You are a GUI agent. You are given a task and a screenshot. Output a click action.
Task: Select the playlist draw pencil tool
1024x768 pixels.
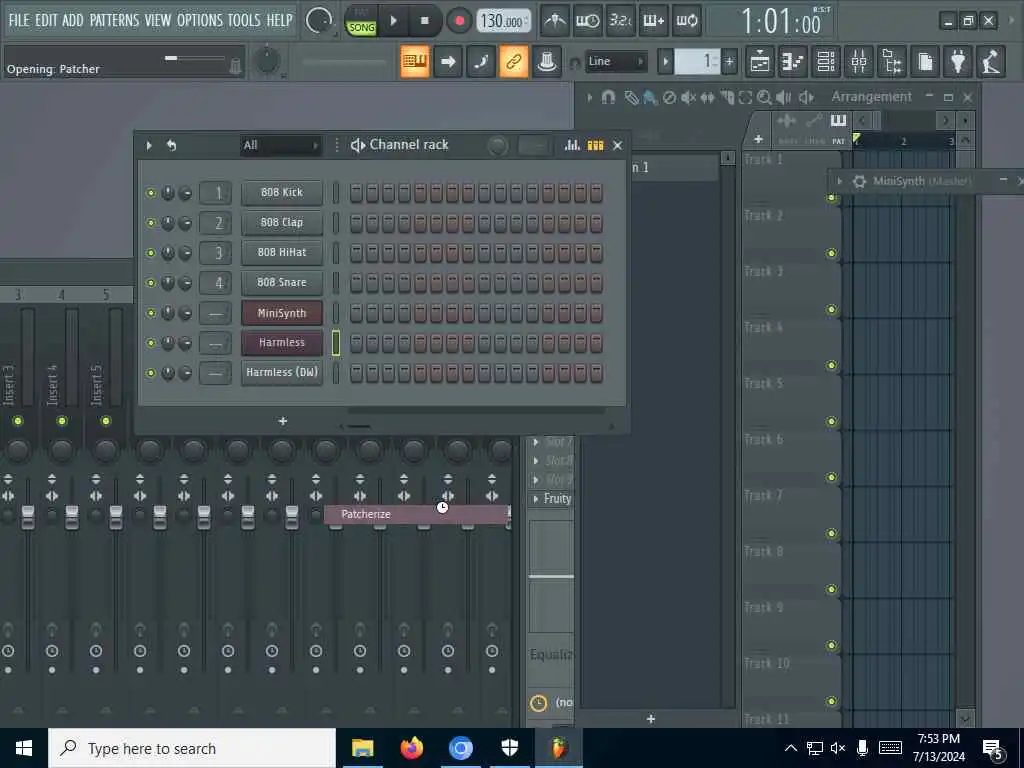(631, 97)
